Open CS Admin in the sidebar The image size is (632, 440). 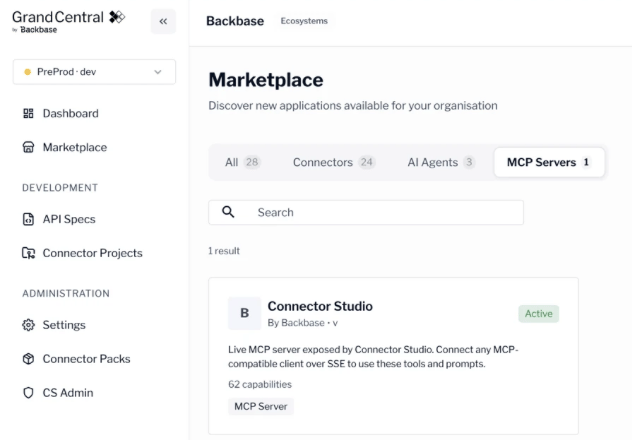tap(68, 393)
